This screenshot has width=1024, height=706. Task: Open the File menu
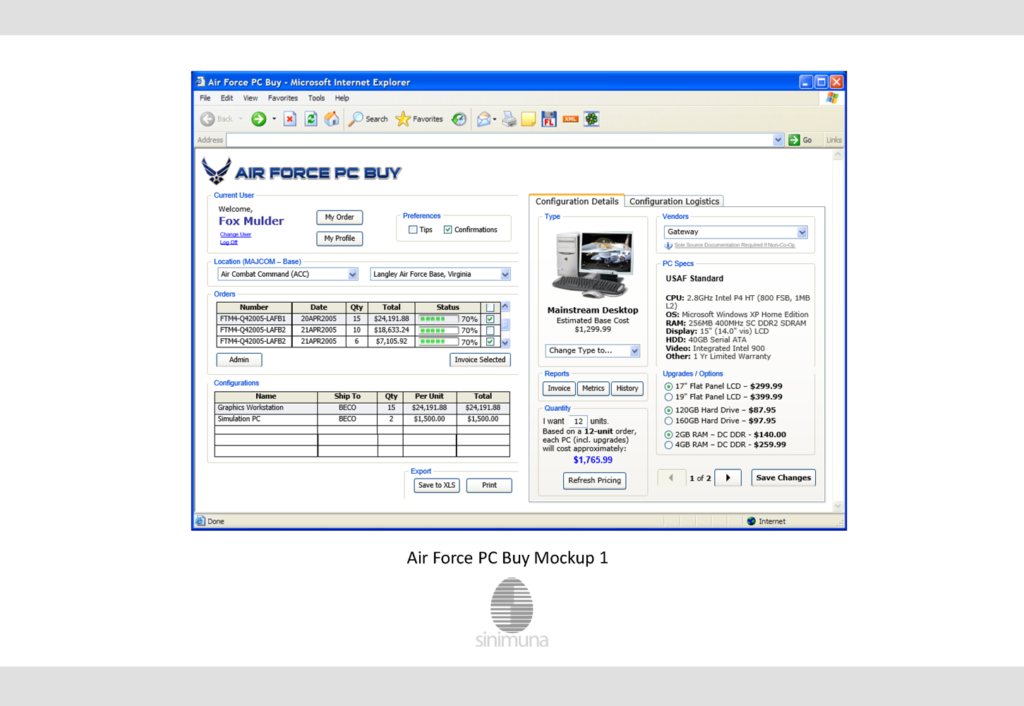(205, 98)
